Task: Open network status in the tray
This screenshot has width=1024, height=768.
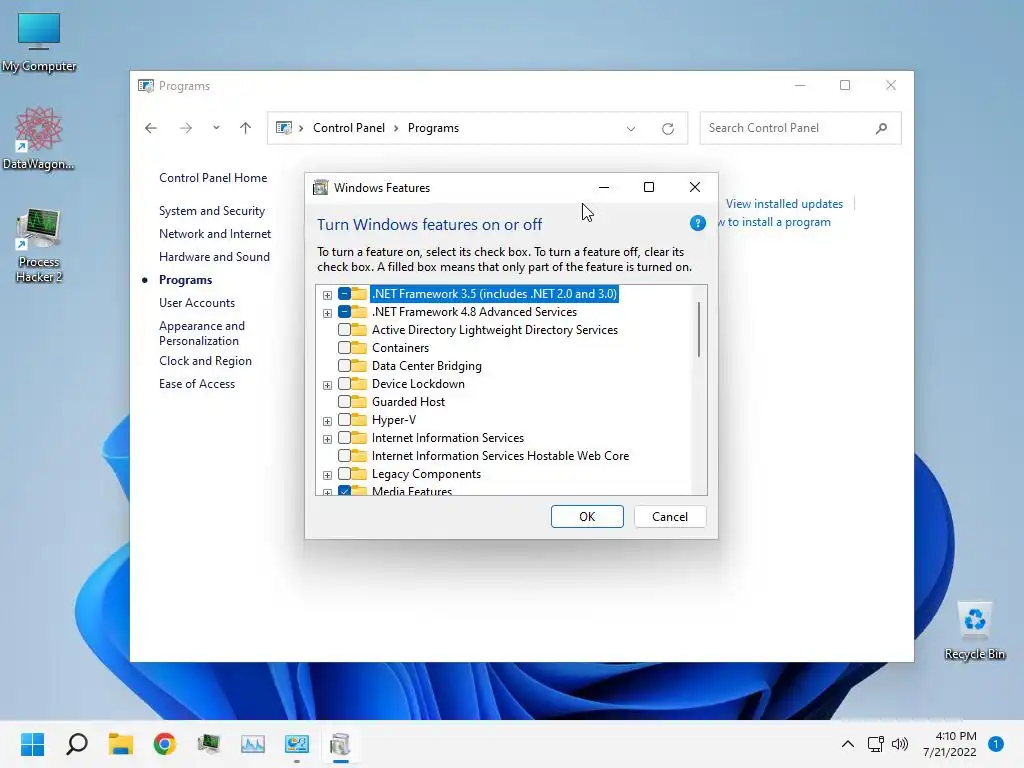Action: (875, 744)
